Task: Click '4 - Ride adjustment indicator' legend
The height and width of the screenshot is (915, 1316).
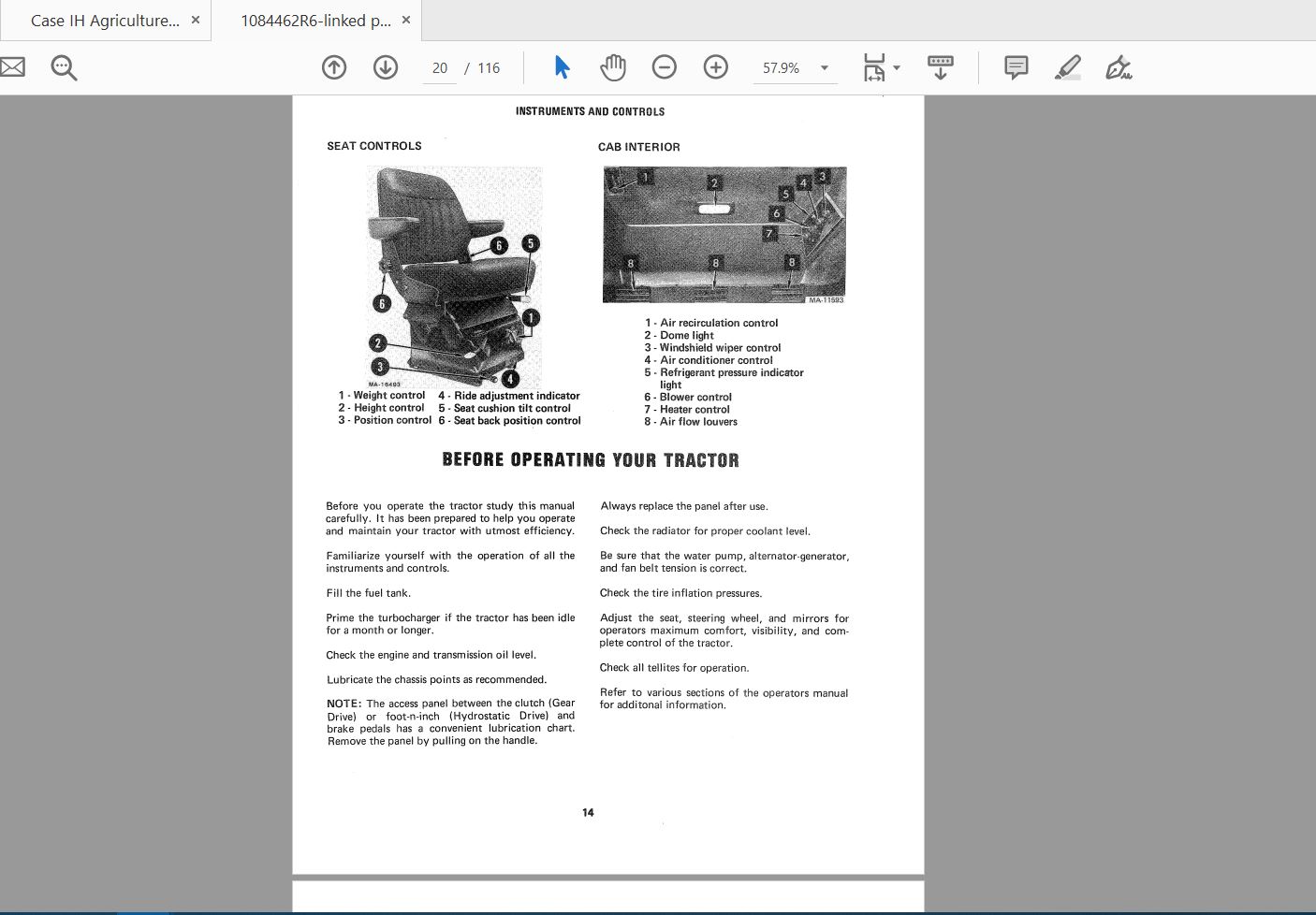Action: [509, 396]
